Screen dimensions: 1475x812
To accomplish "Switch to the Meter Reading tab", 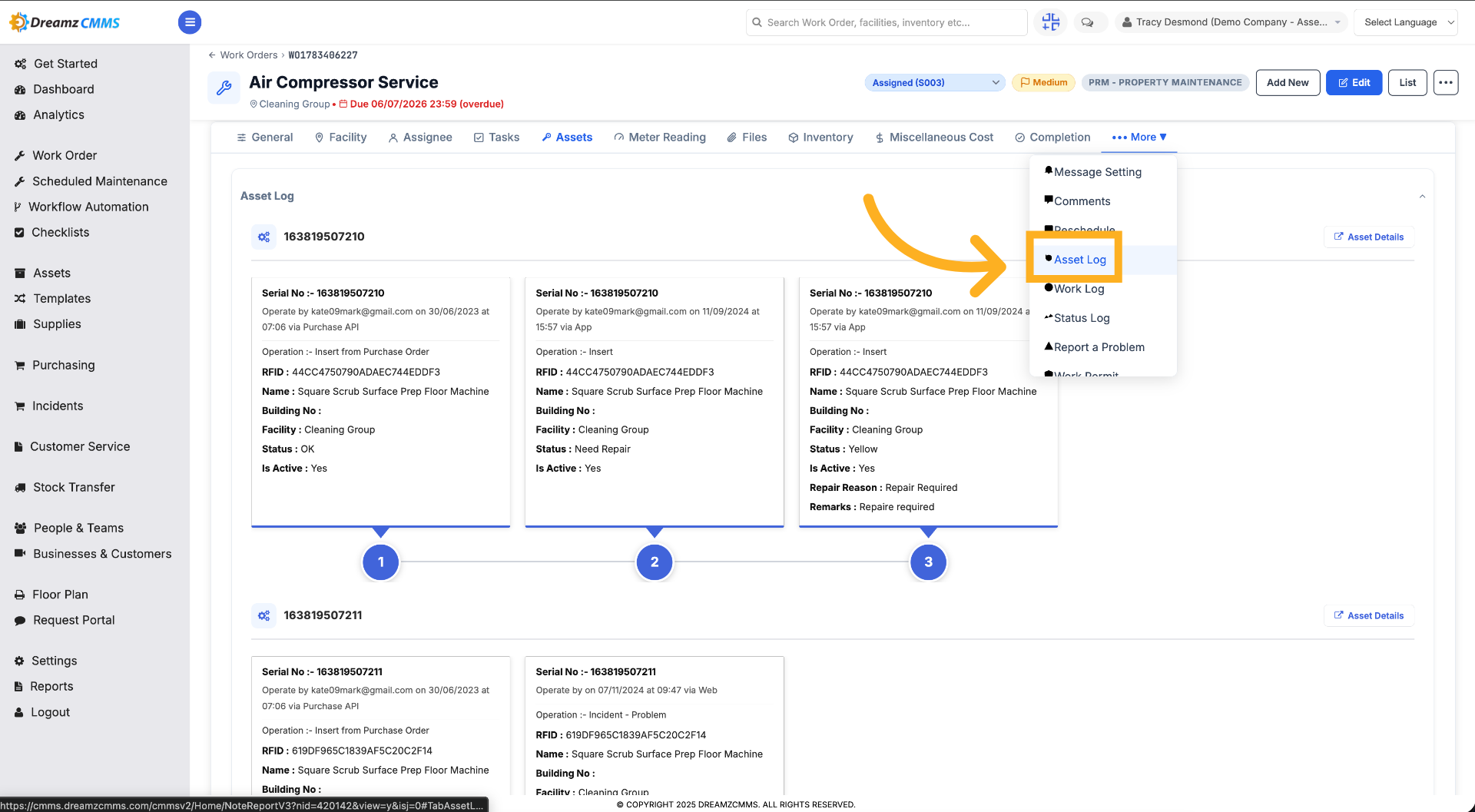I will point(660,137).
